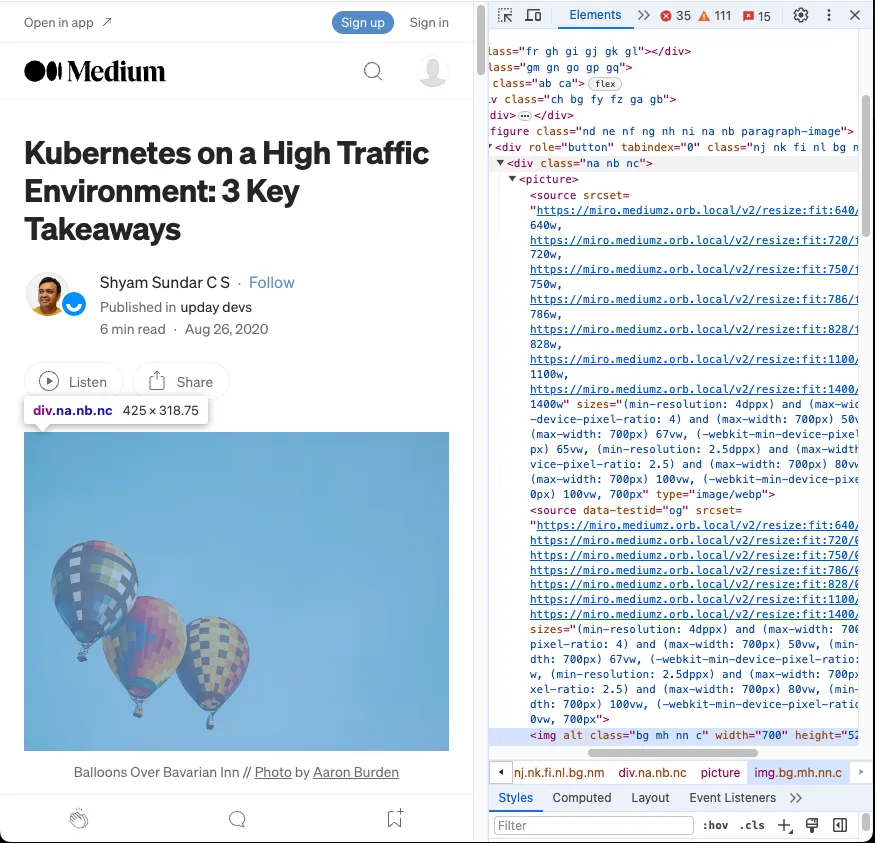875x843 pixels.
Task: Collapse the div class "na nb nc" node
Action: pyautogui.click(x=501, y=163)
